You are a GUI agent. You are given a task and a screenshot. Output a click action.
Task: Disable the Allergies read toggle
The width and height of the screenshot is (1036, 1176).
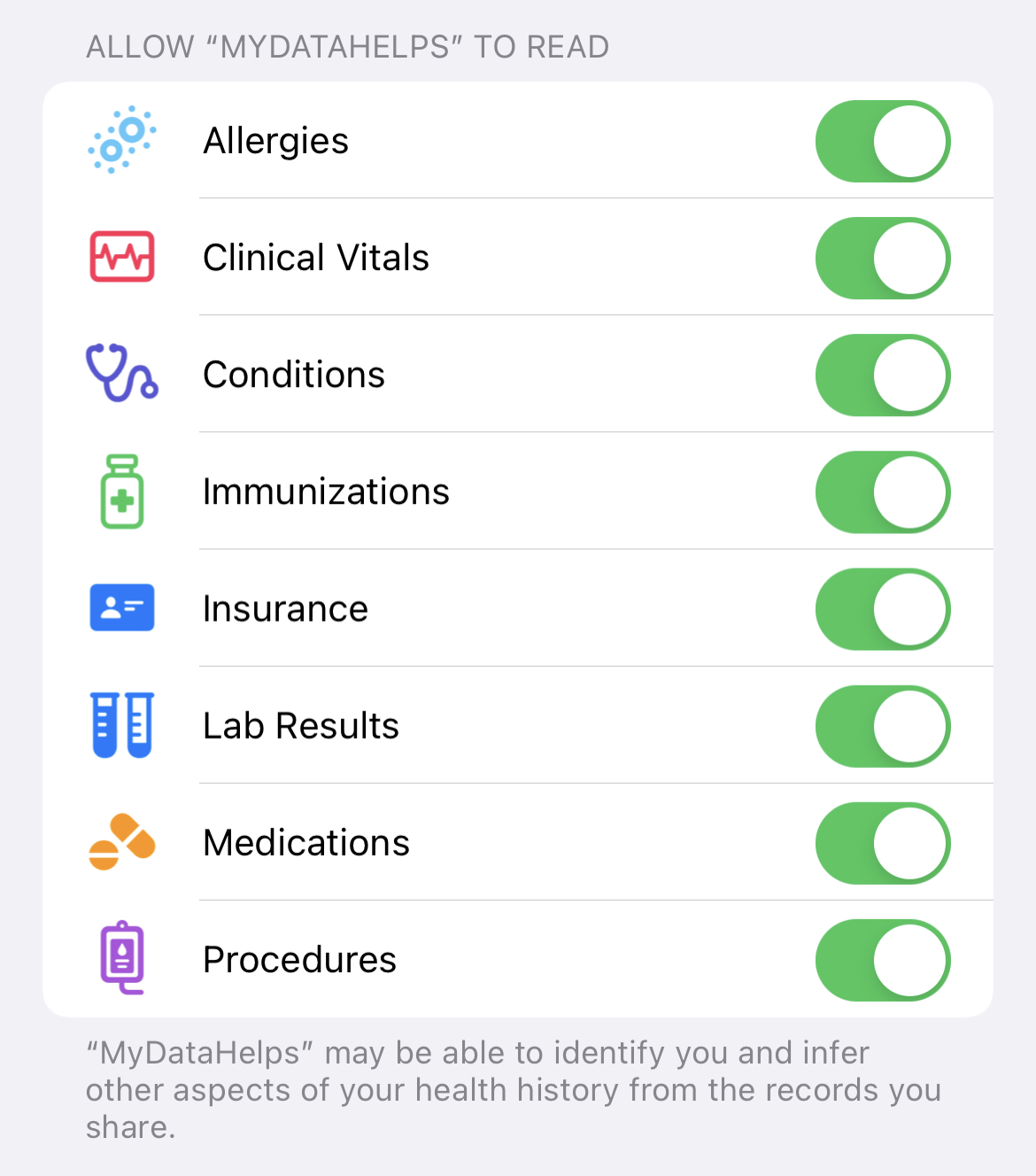883,141
